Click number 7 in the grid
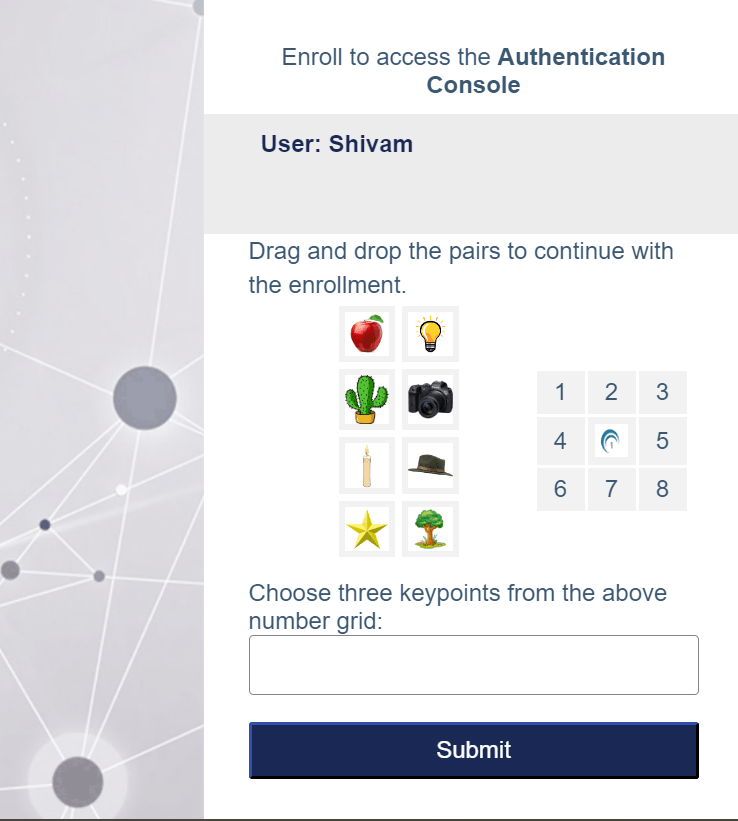Screen dimensions: 738x821 (x=611, y=489)
